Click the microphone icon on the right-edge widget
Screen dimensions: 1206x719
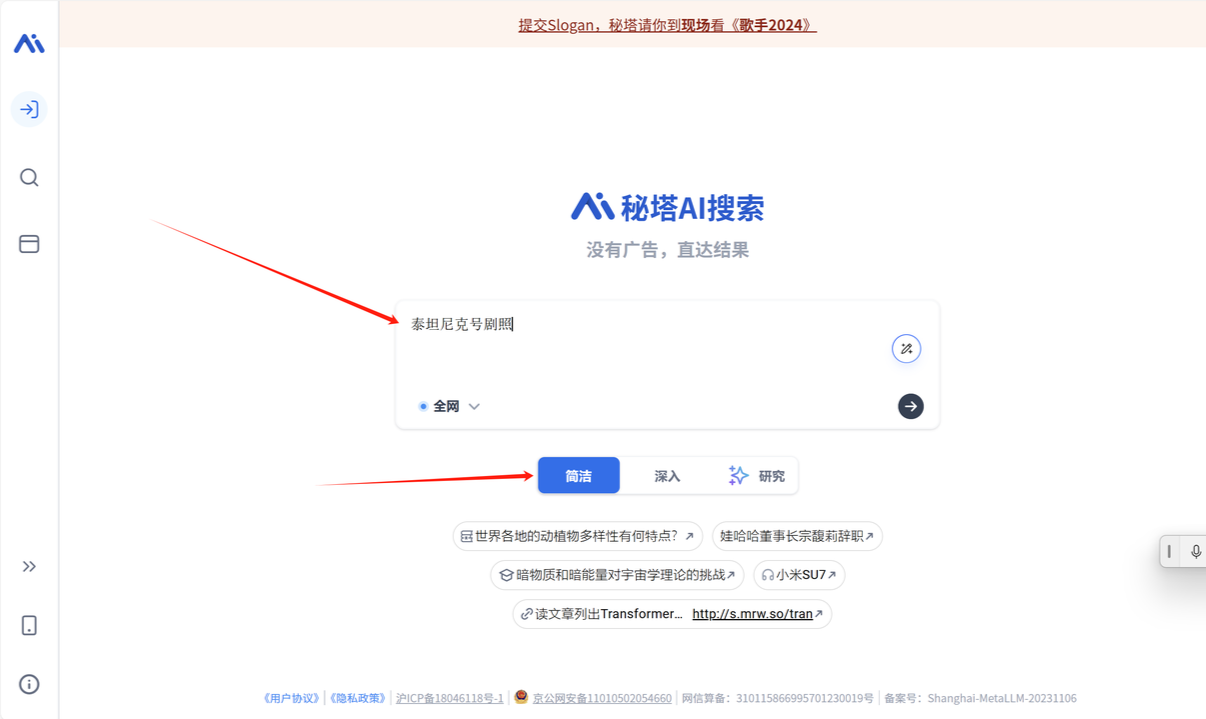[x=1195, y=551]
